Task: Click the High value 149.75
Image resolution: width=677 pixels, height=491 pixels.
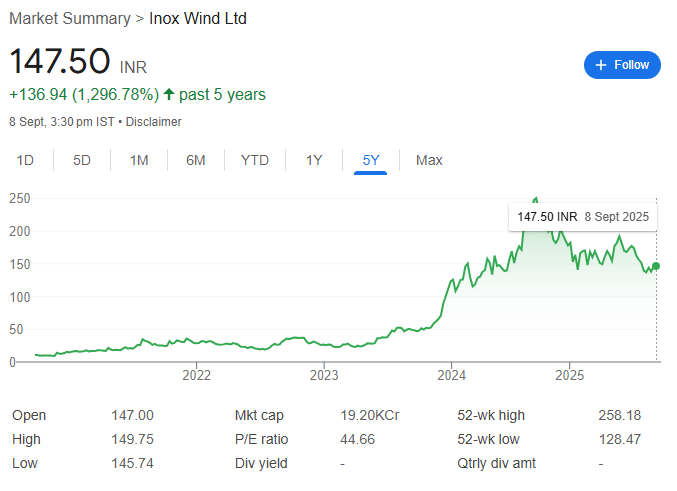Action: click(x=133, y=439)
